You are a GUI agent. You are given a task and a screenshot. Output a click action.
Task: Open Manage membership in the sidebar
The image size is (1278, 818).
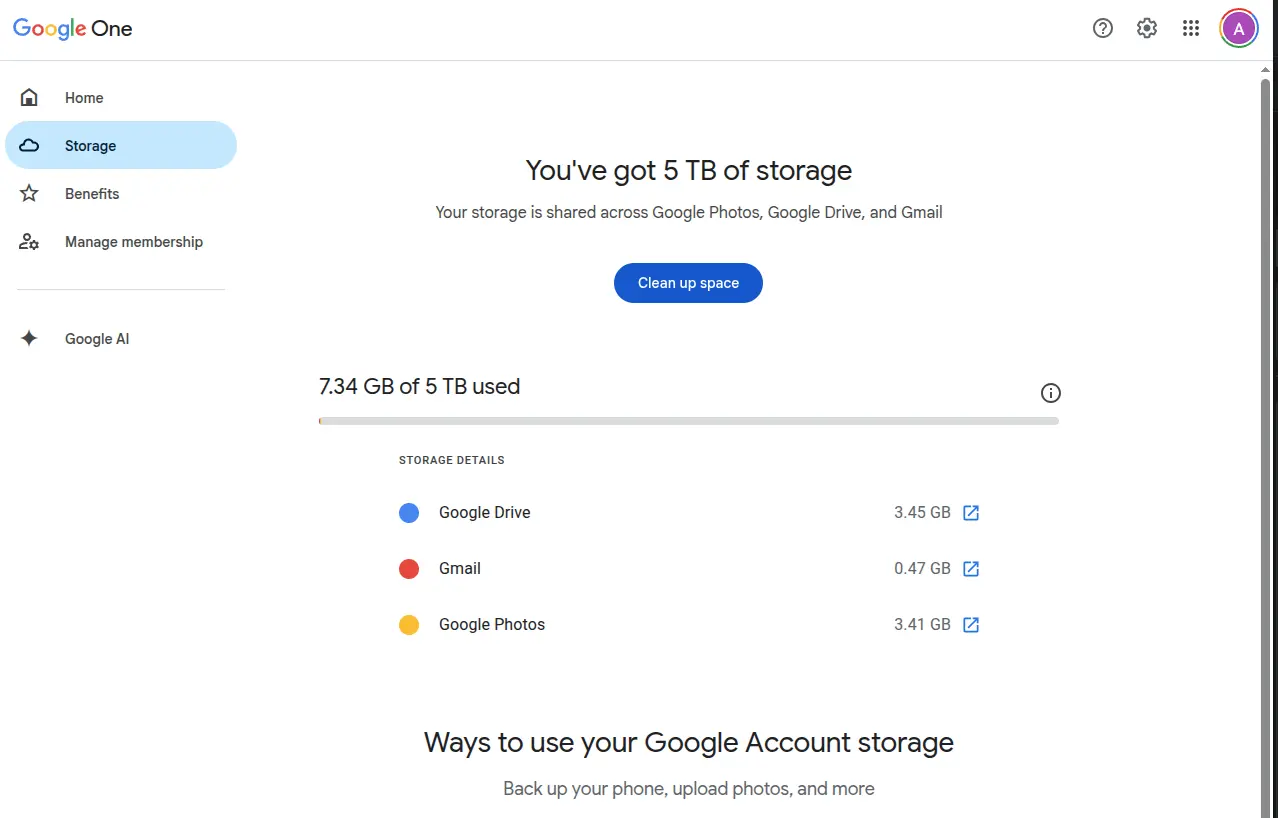coord(121,241)
